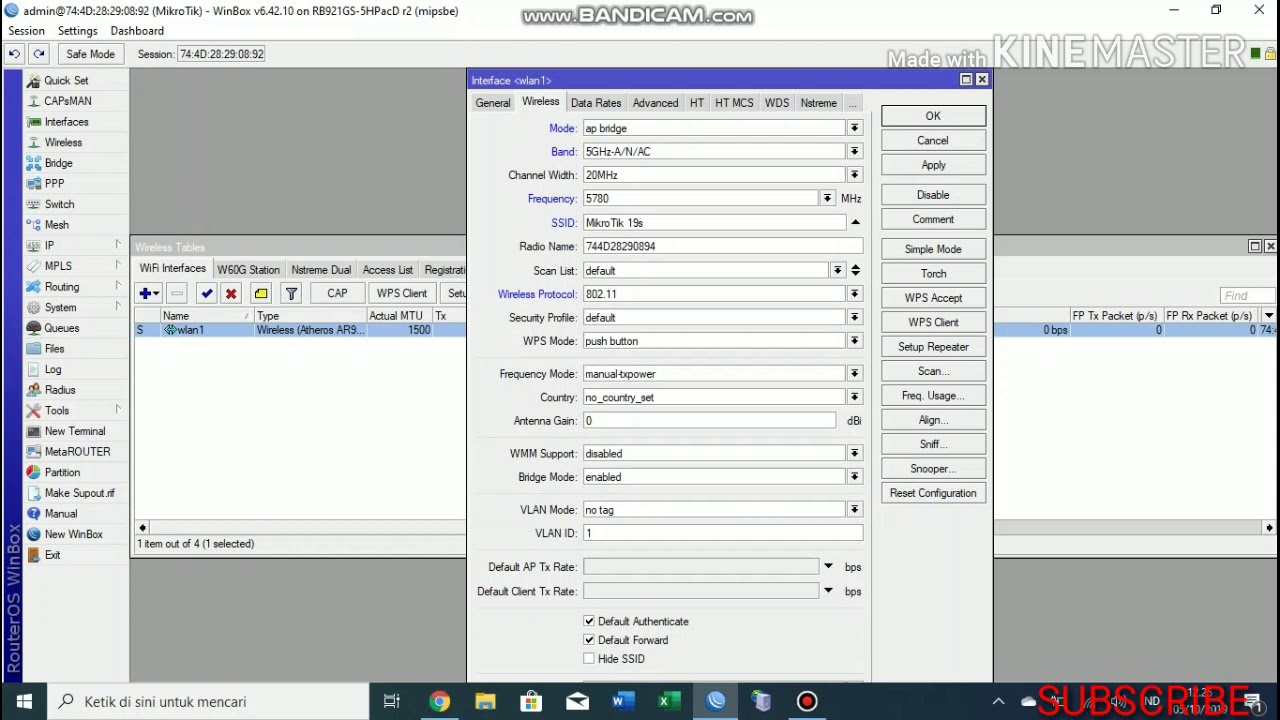This screenshot has width=1280, height=720.
Task: Click the WinBox redo arrow icon
Action: [38, 54]
